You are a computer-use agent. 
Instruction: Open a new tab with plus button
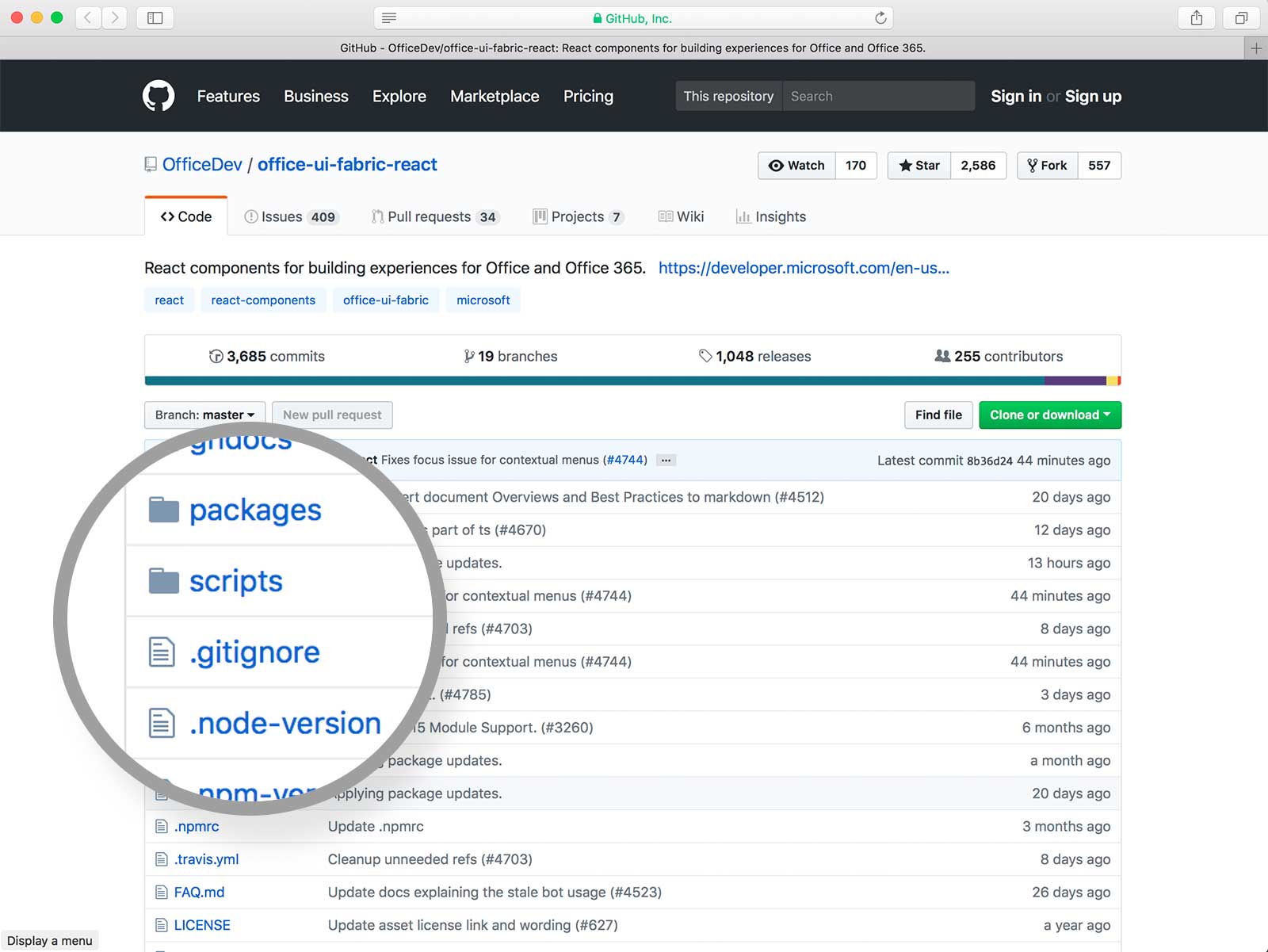1256,48
